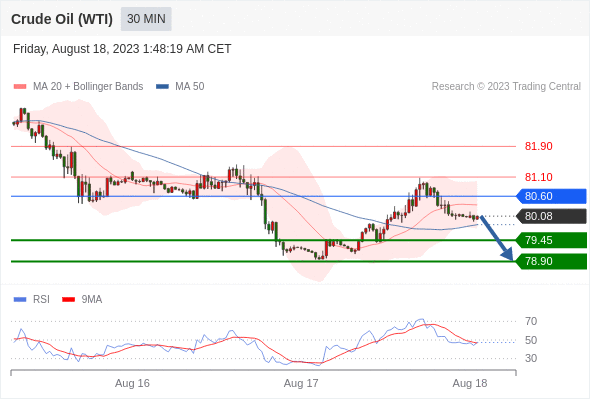The width and height of the screenshot is (590, 400).
Task: Click the green 79.45 support price tag
Action: tap(551, 240)
